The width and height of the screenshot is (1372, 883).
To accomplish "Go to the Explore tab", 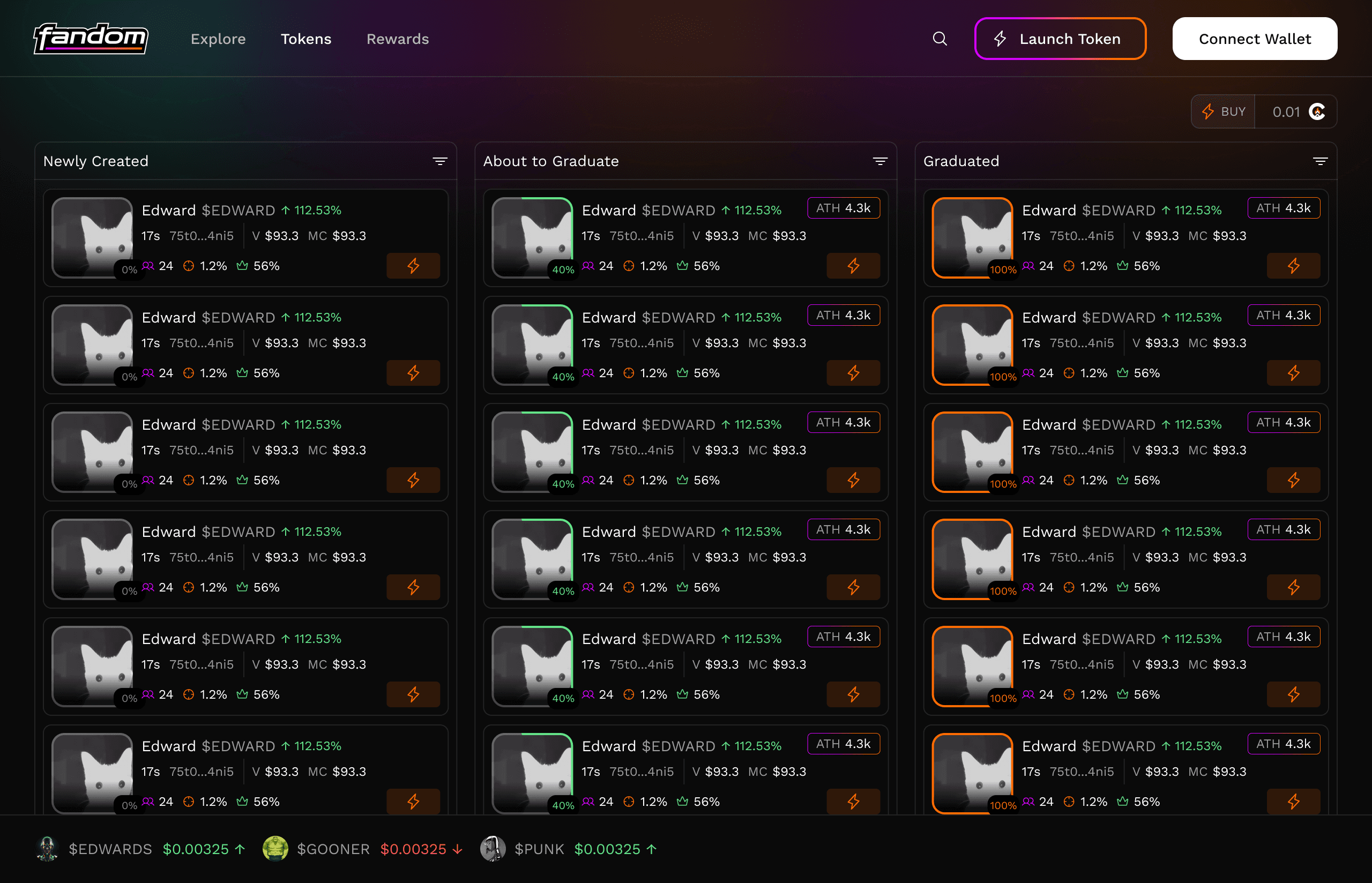I will [x=218, y=39].
